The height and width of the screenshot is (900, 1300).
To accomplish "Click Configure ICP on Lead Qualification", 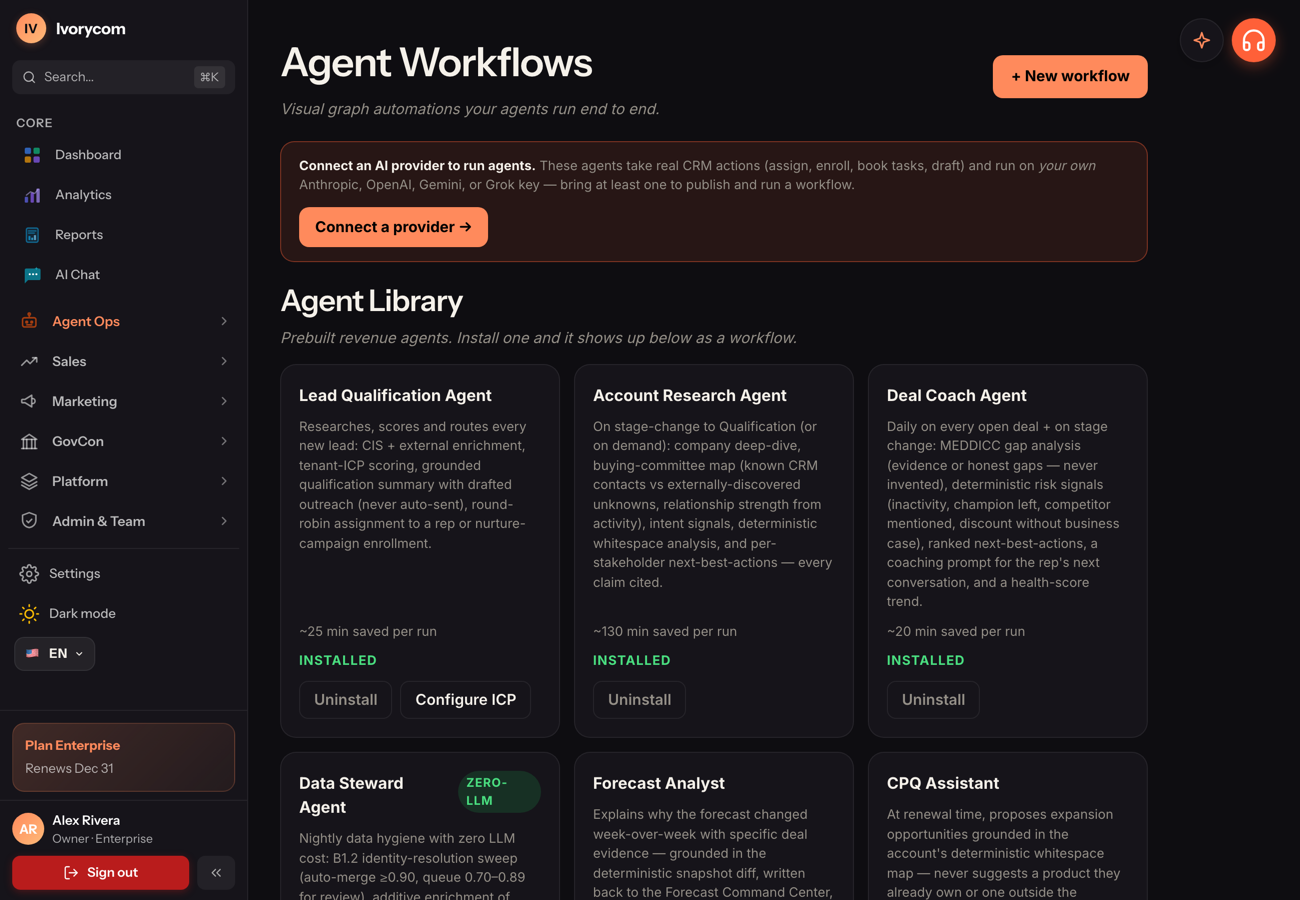I will tap(465, 700).
